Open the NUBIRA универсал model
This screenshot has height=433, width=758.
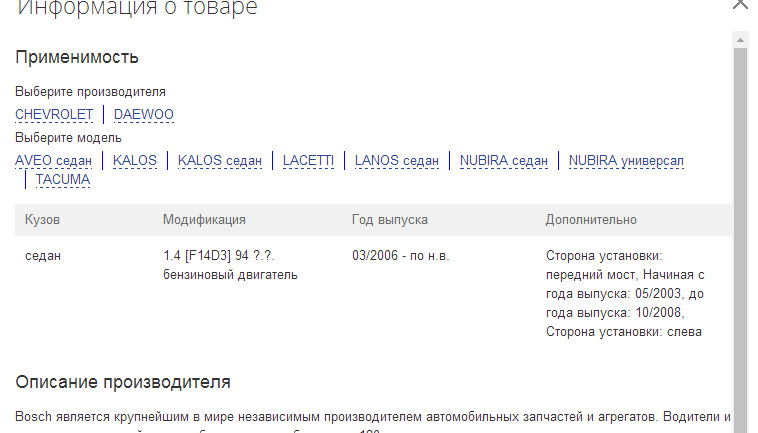[626, 161]
